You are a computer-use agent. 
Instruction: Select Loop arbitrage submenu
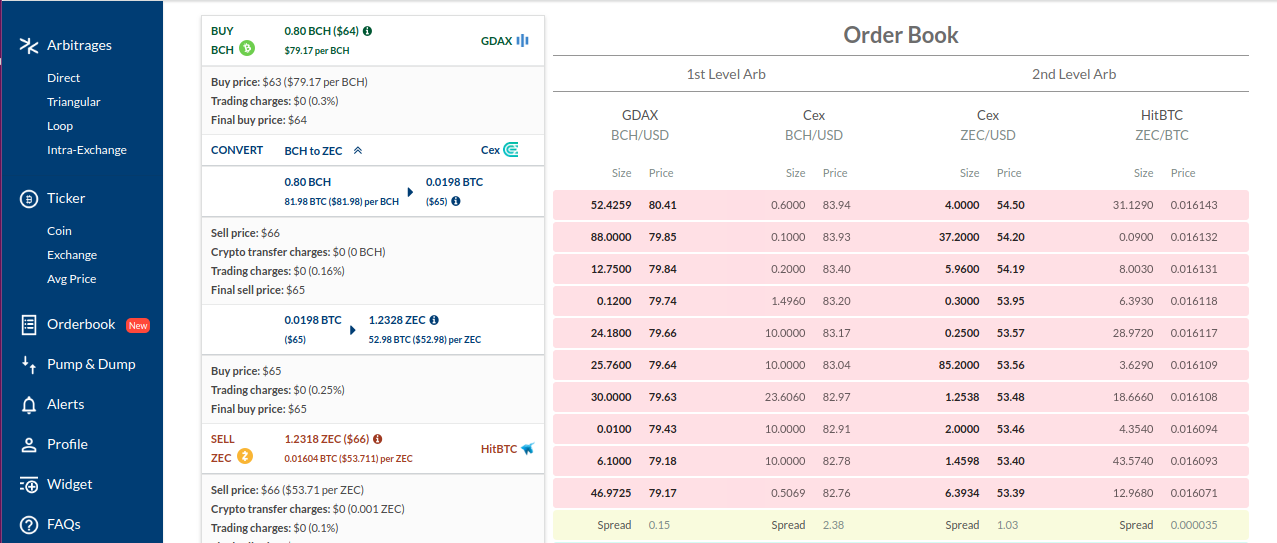60,126
